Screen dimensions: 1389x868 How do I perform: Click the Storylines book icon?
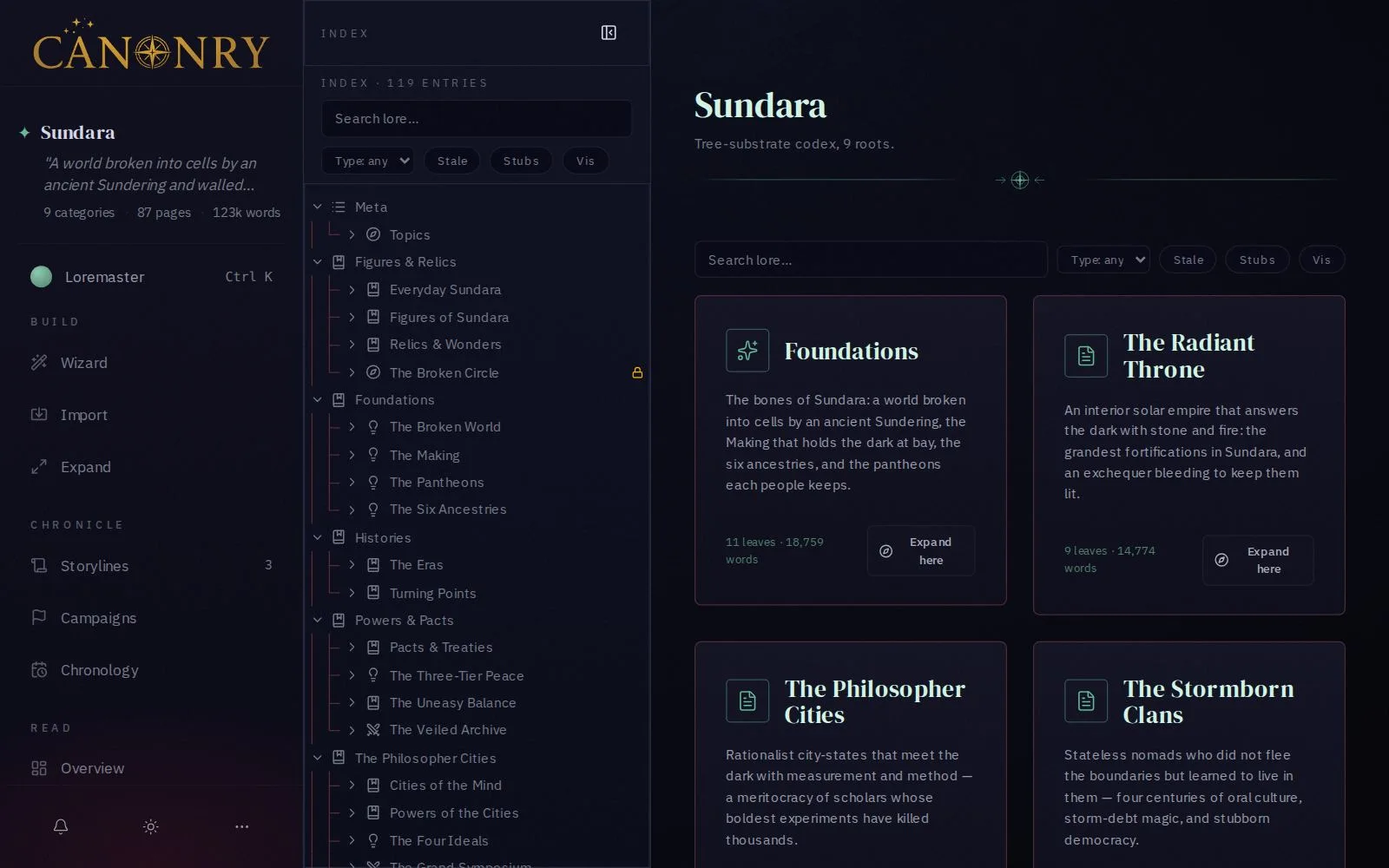(x=39, y=566)
